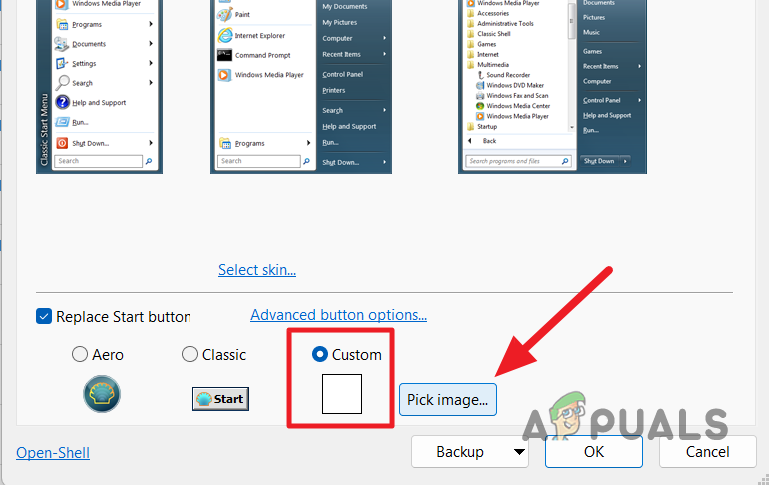Click the Windows Fax and Scan icon
The width and height of the screenshot is (769, 485).
pos(480,96)
